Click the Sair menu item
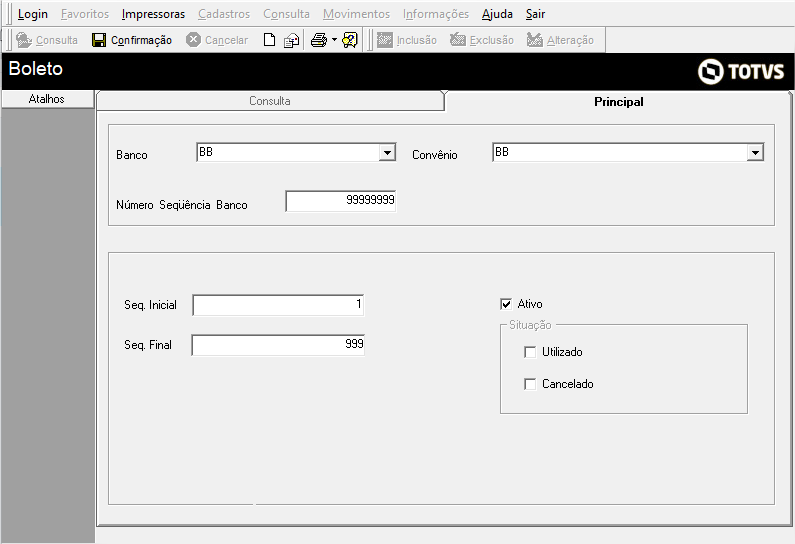Screen dimensions: 795x544 pyautogui.click(x=535, y=14)
